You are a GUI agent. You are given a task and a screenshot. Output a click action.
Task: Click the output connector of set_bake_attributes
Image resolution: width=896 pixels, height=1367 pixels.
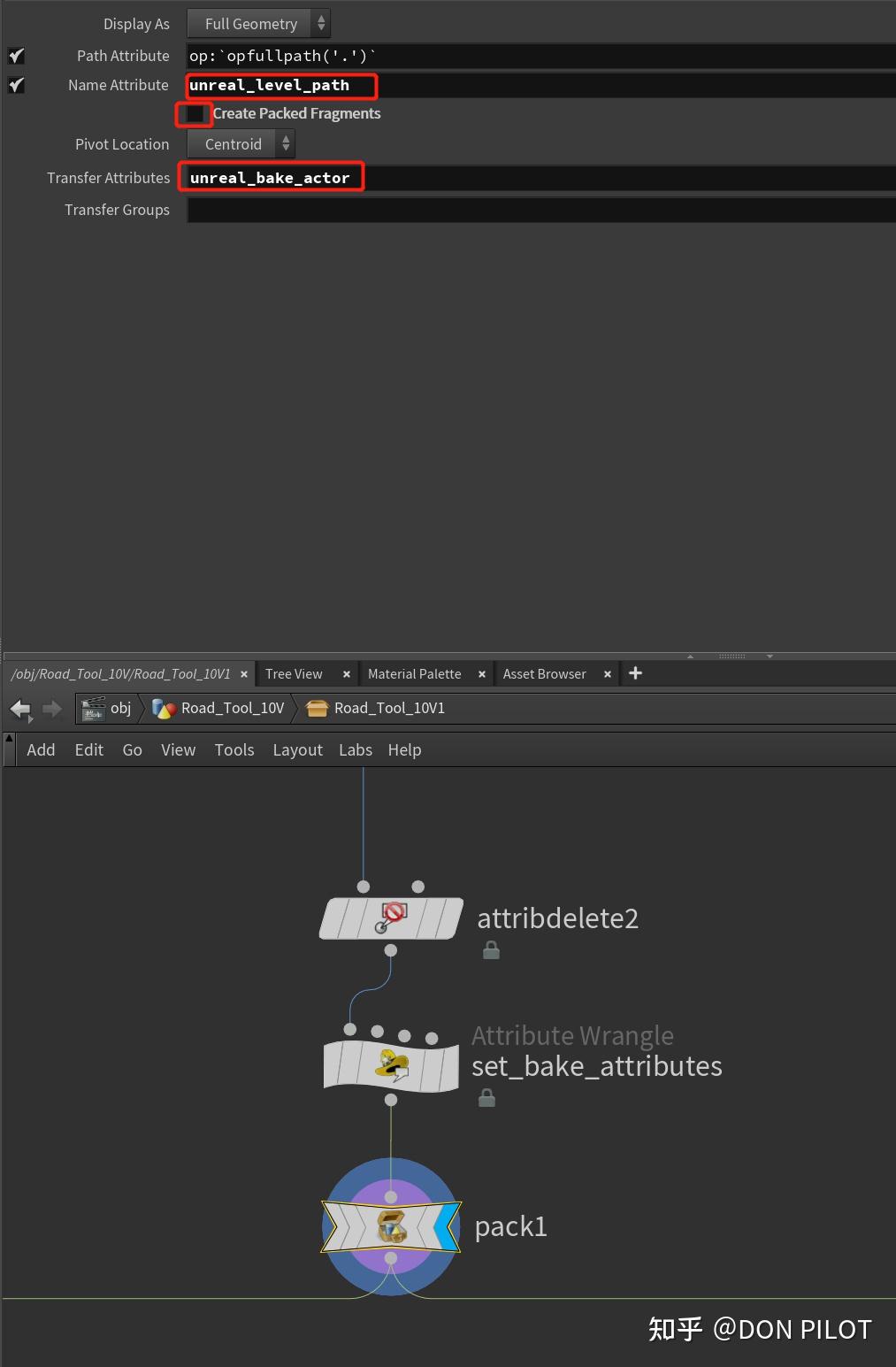tap(391, 1100)
